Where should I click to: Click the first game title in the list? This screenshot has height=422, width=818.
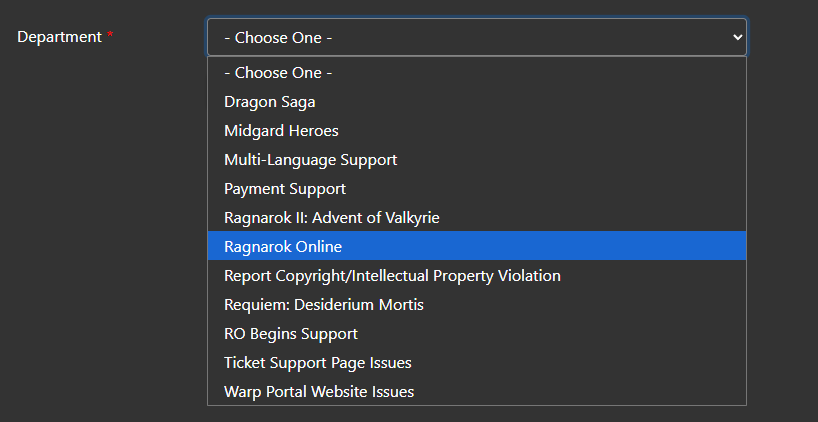tap(270, 102)
